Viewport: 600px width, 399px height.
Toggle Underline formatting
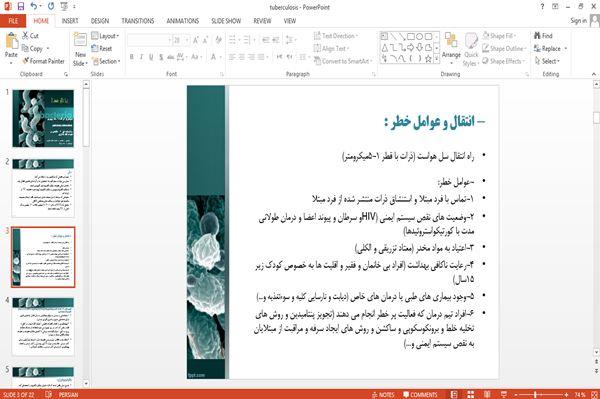click(151, 57)
